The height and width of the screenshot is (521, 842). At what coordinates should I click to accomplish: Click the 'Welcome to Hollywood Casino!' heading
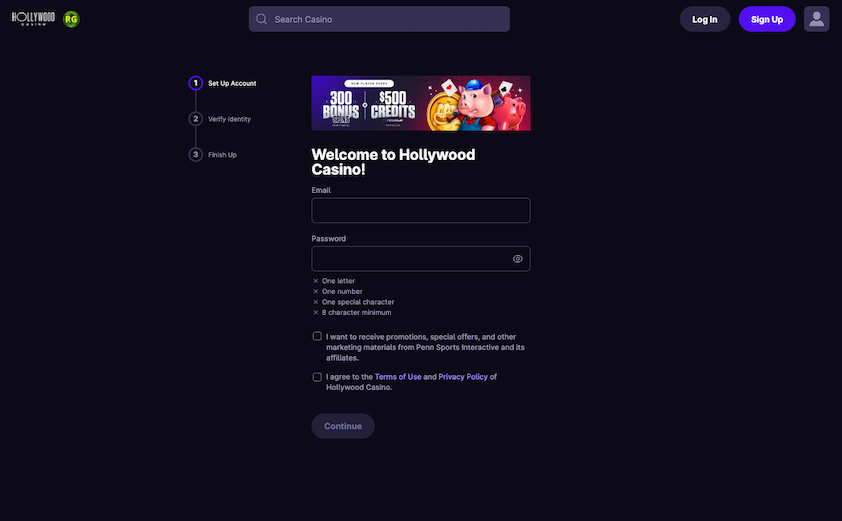(x=393, y=162)
